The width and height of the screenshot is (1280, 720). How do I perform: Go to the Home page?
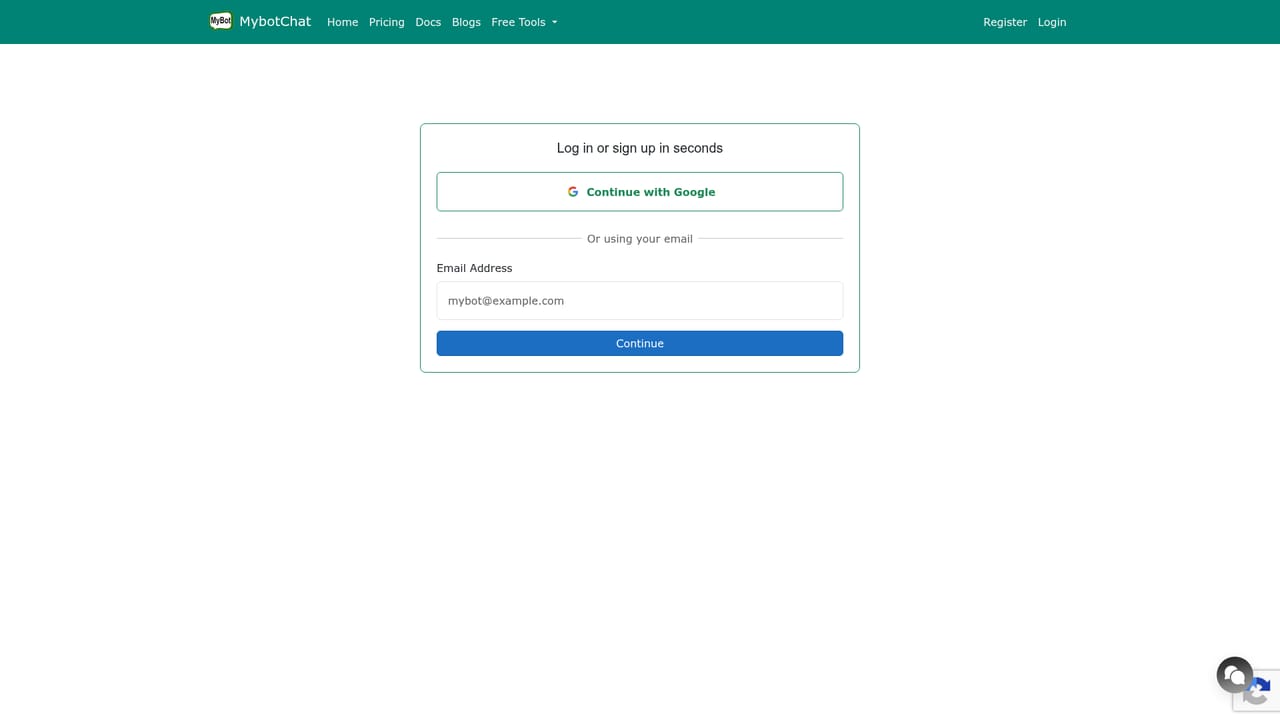(342, 22)
